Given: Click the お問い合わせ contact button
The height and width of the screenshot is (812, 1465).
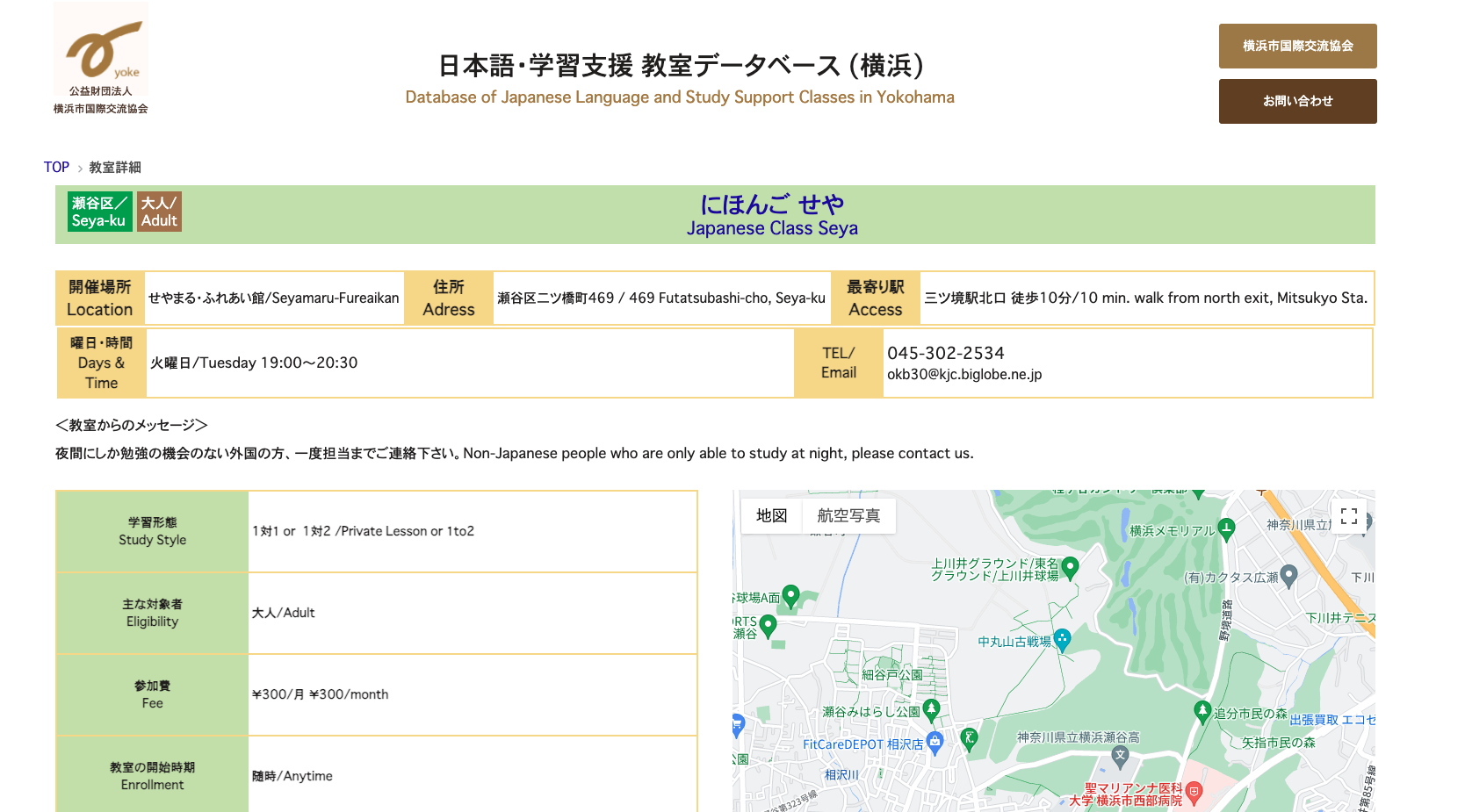Looking at the screenshot, I should coord(1297,101).
